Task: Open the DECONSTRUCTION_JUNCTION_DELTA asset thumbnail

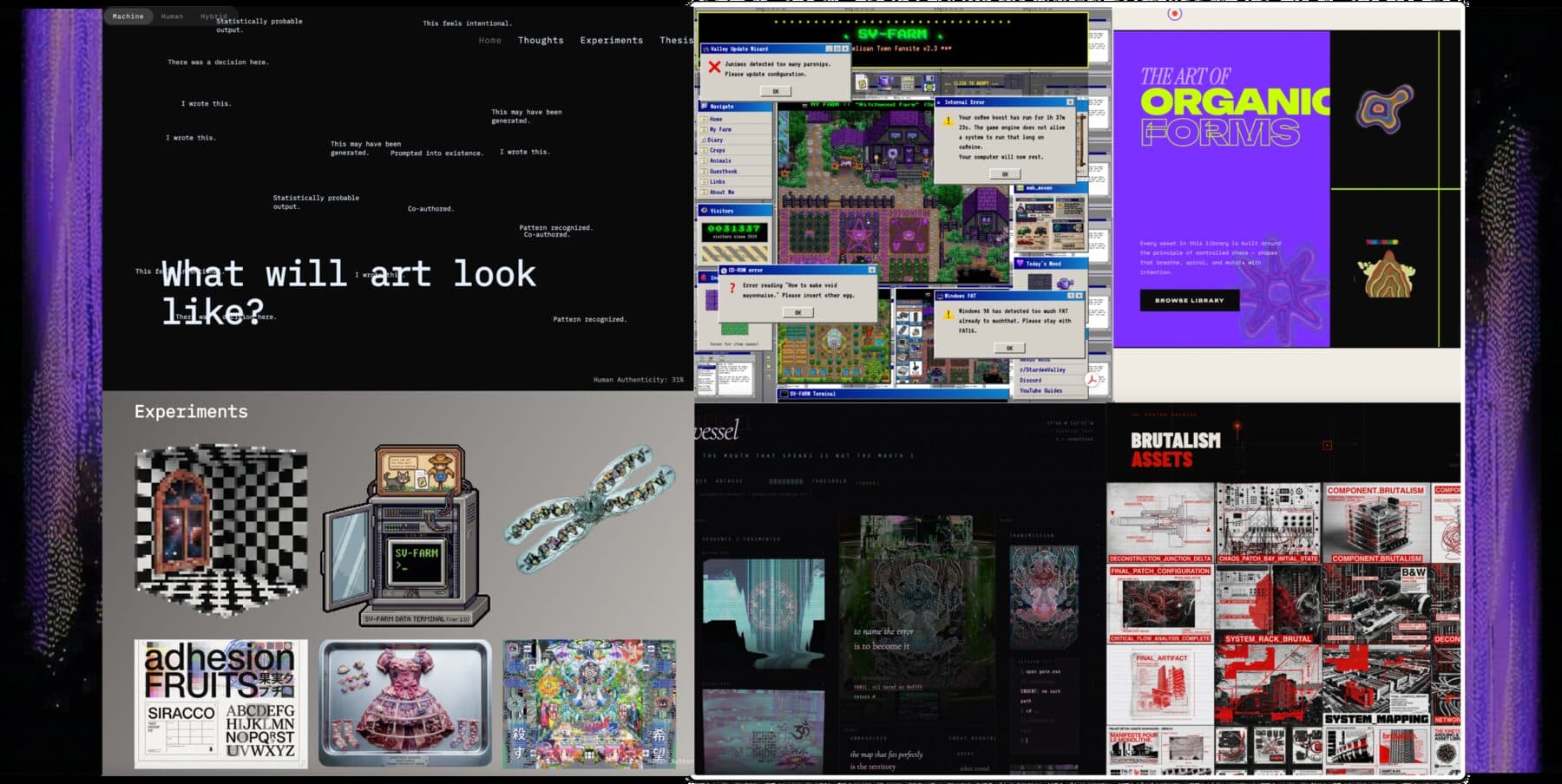Action: pos(1160,523)
